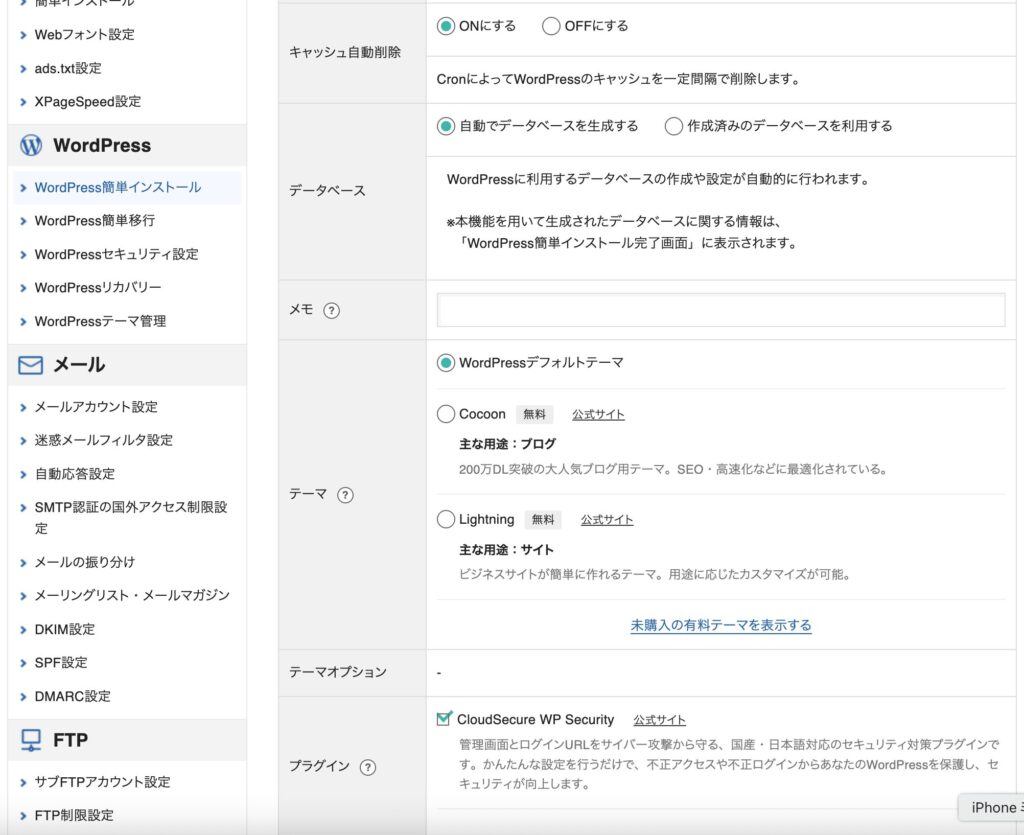Open 自動応答設定 in sidebar
Screen dimensions: 1024x835
[74, 474]
